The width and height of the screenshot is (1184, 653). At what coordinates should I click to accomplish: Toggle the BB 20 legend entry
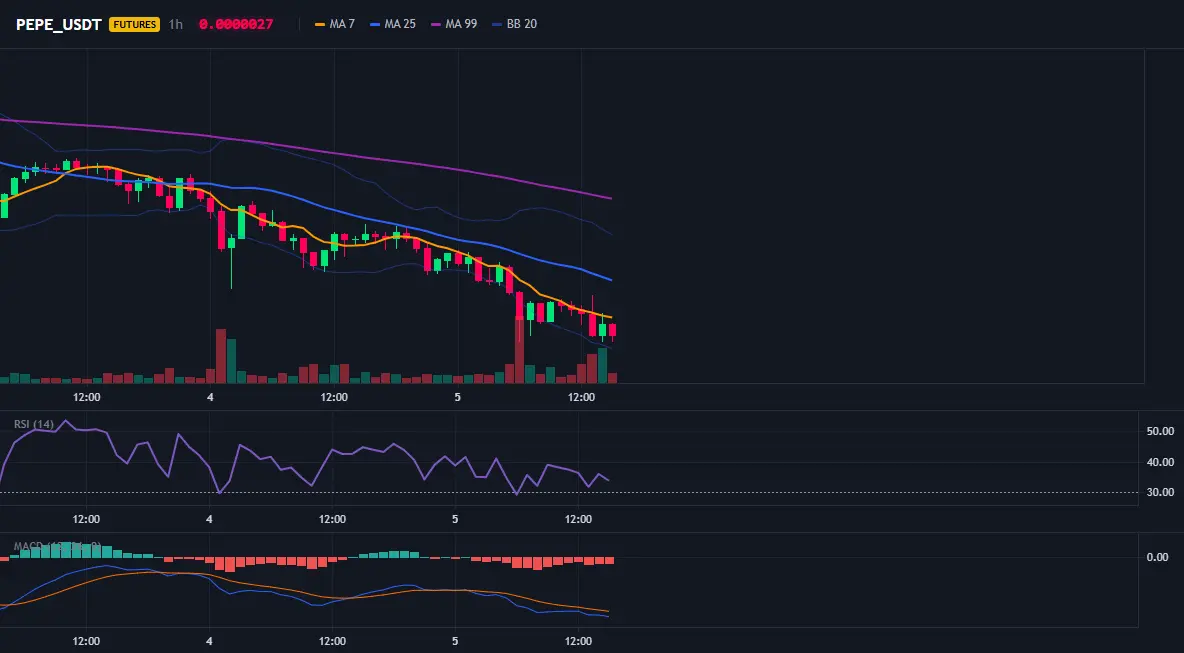pos(514,24)
